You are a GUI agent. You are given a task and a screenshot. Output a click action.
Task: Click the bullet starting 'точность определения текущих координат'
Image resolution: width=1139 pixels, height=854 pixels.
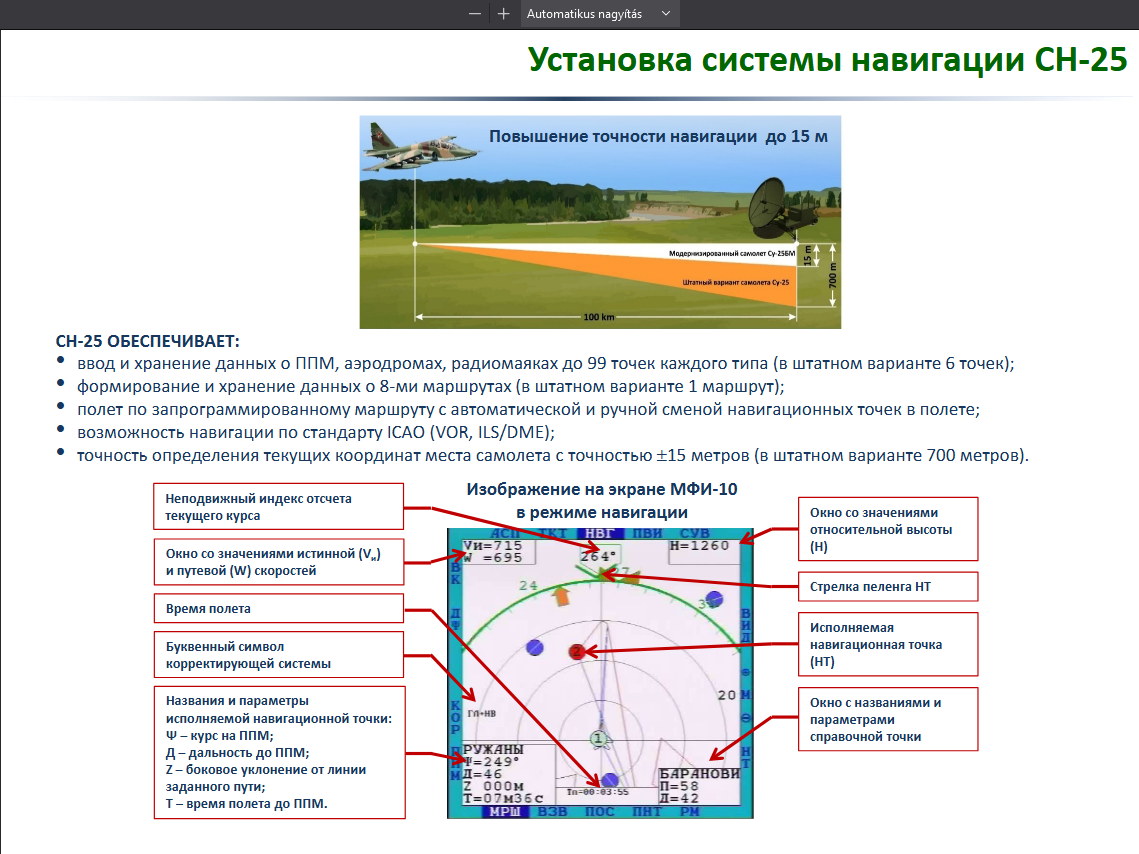(553, 455)
